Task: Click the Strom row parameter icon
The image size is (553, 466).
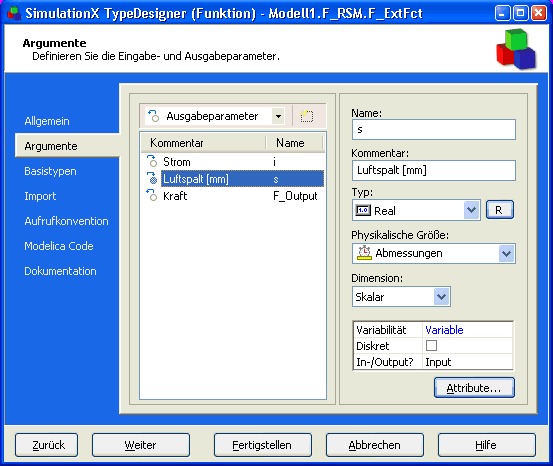Action: click(x=152, y=161)
